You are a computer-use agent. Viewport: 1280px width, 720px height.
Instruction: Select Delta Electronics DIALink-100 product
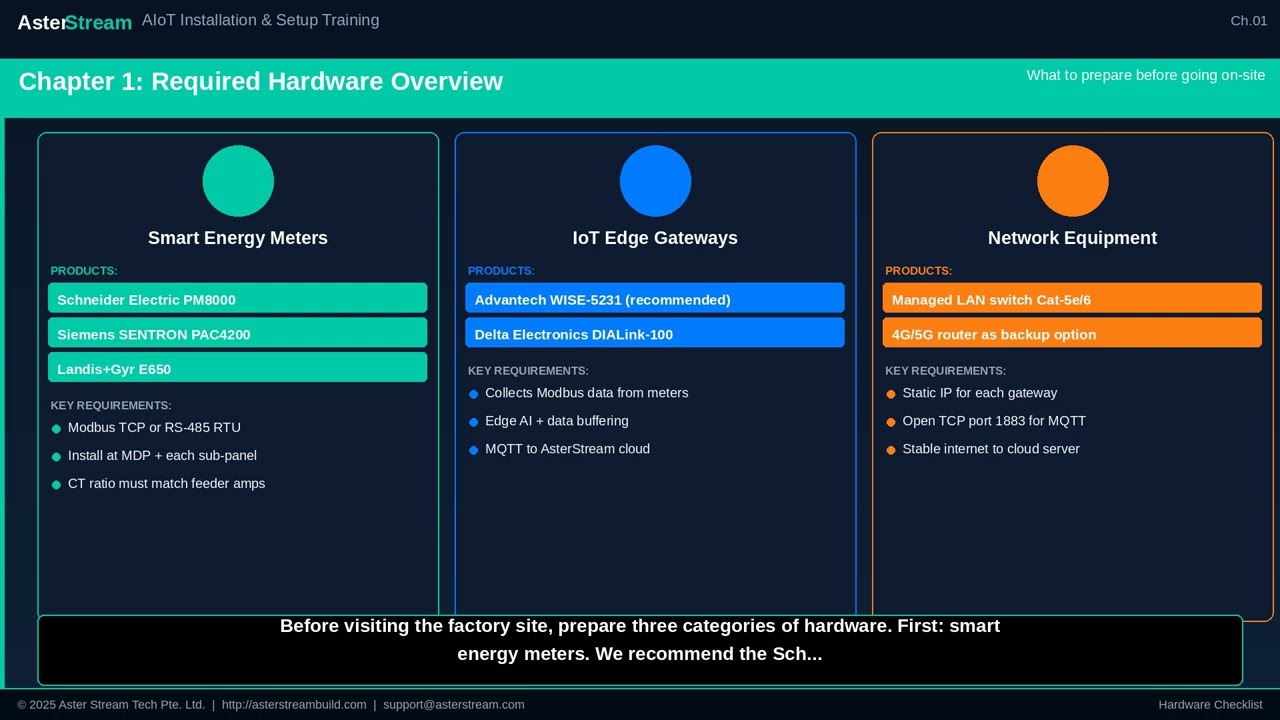655,333
